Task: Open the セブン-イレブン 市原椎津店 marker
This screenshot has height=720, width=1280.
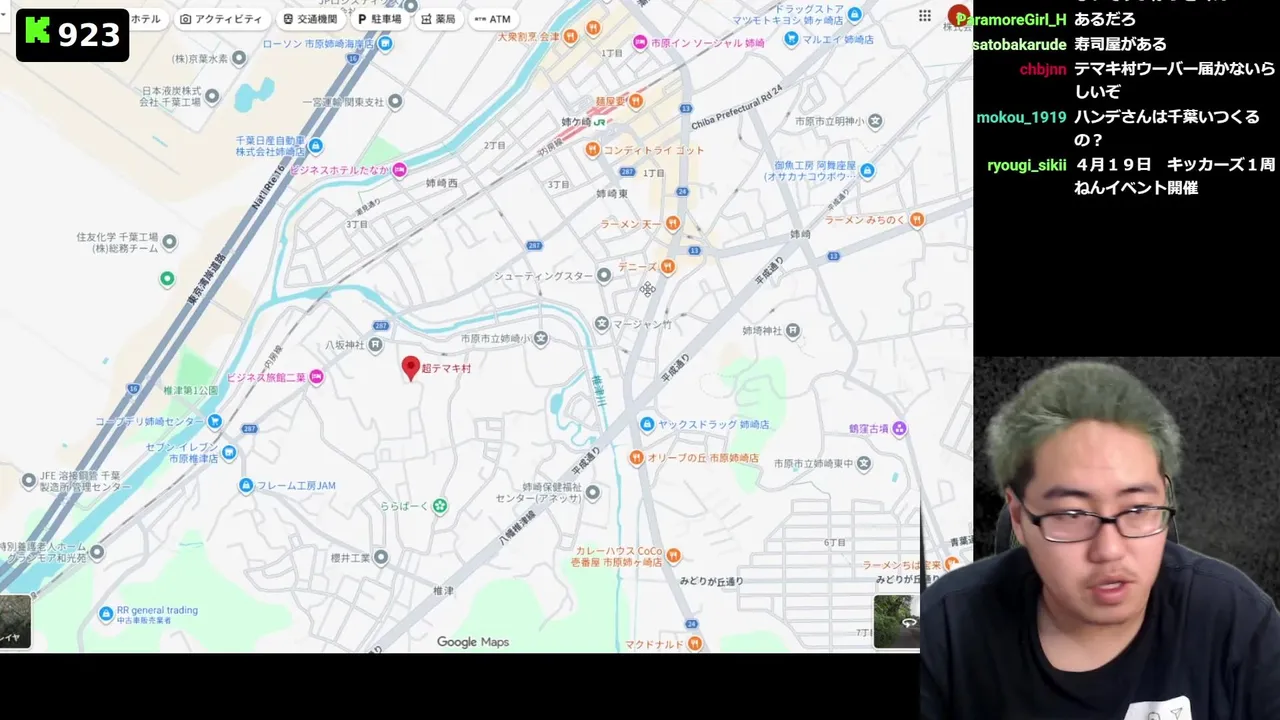Action: click(x=229, y=452)
